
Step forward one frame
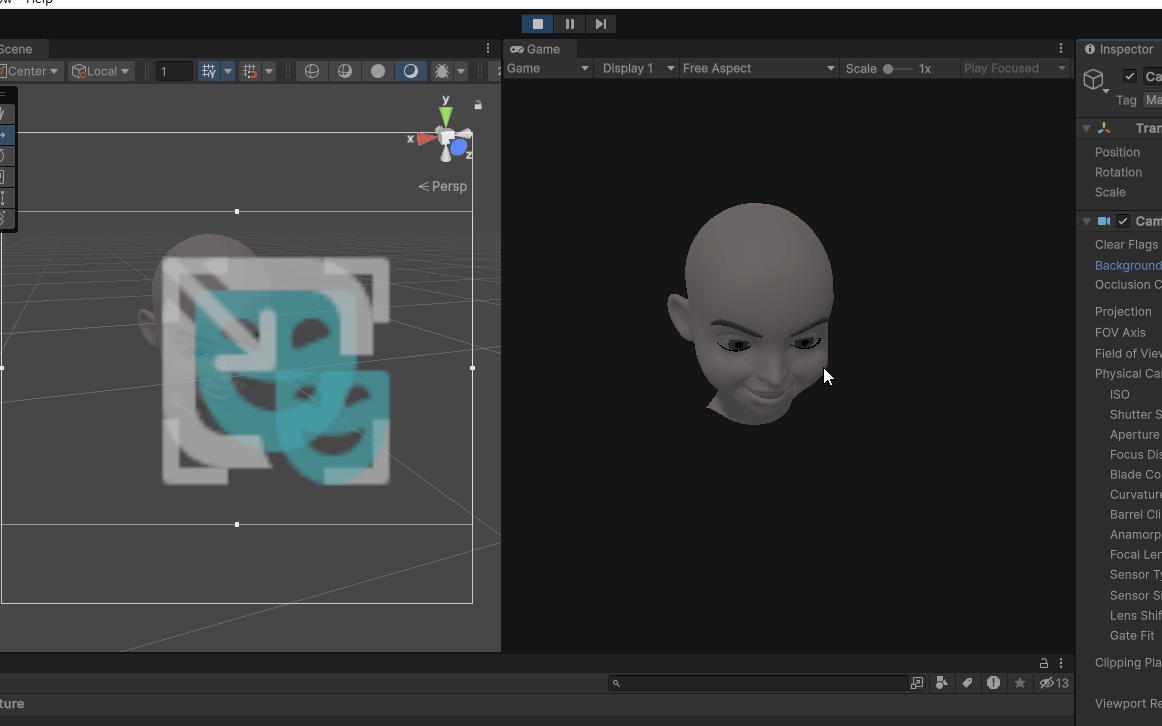click(x=601, y=24)
